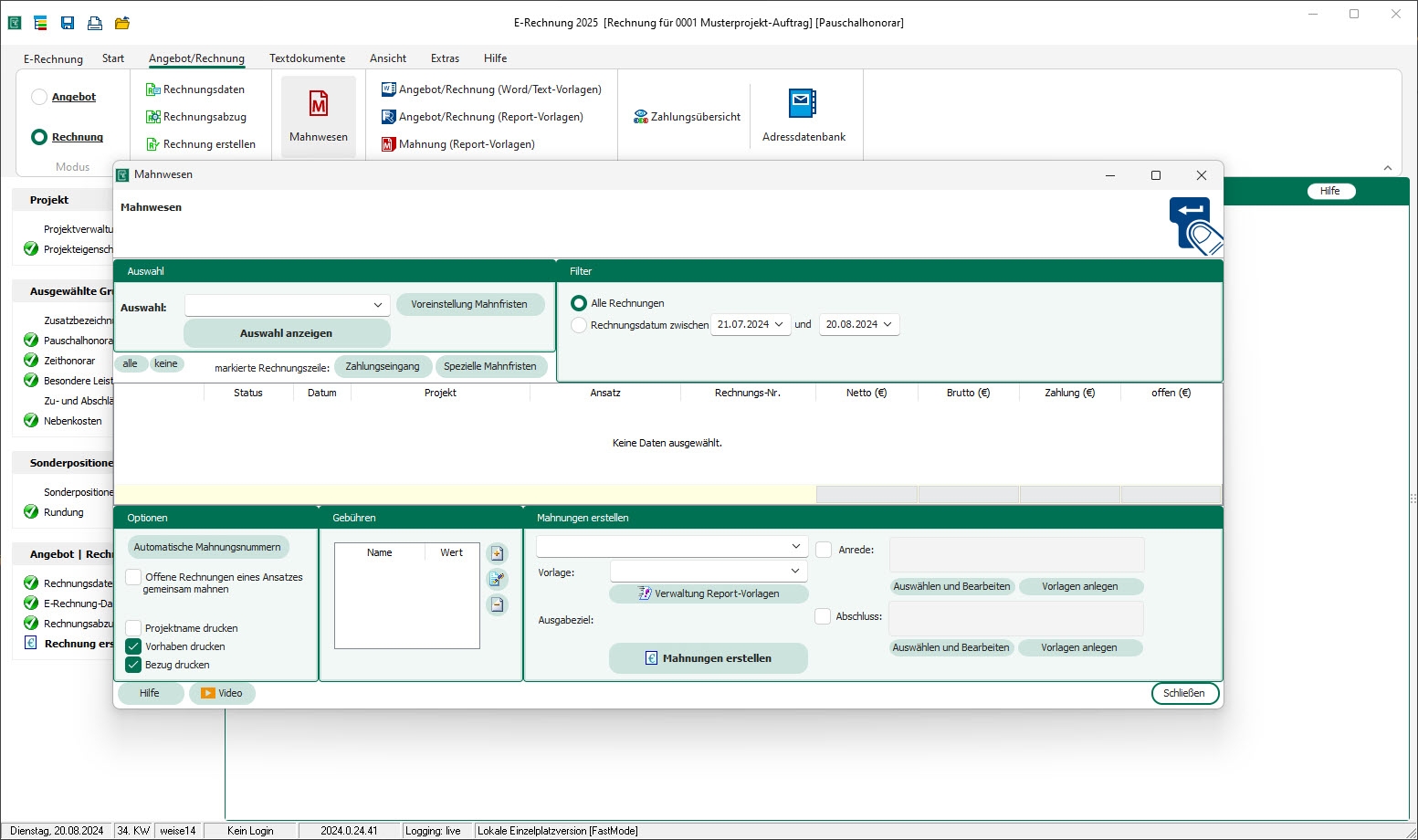Select the Angebot mode radio button
This screenshot has height=840, width=1418.
39,97
